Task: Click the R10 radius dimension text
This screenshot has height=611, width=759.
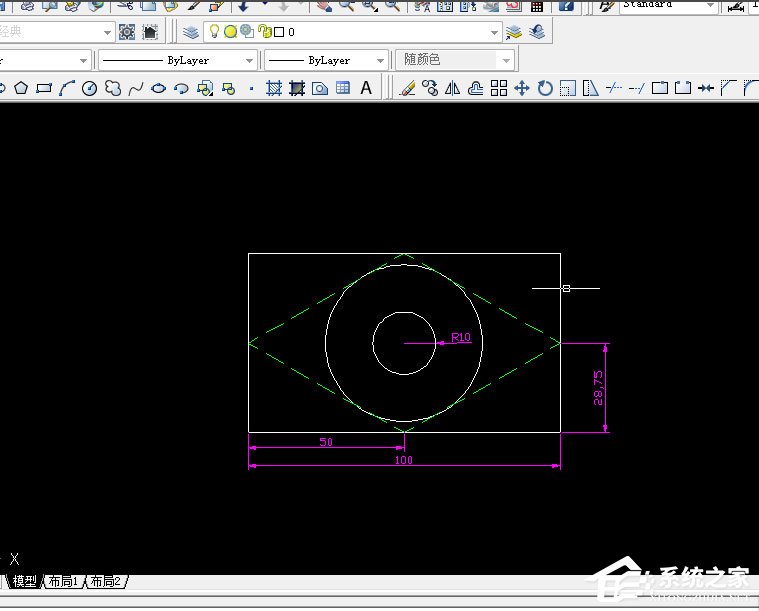Action: pyautogui.click(x=460, y=337)
